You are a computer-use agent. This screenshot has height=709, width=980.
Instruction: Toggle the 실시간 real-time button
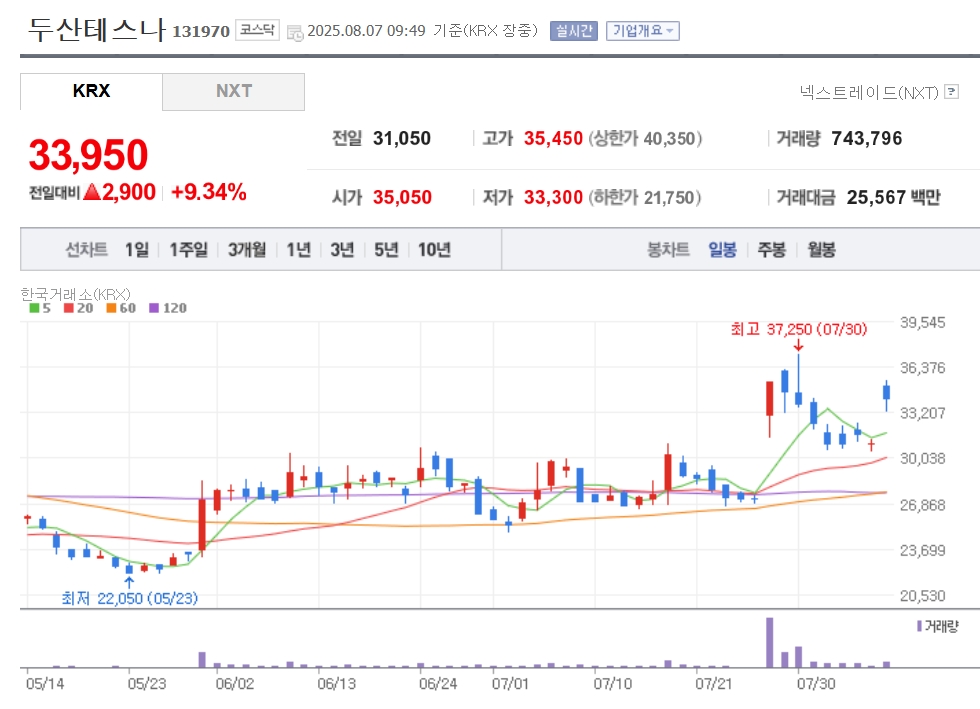tap(574, 31)
